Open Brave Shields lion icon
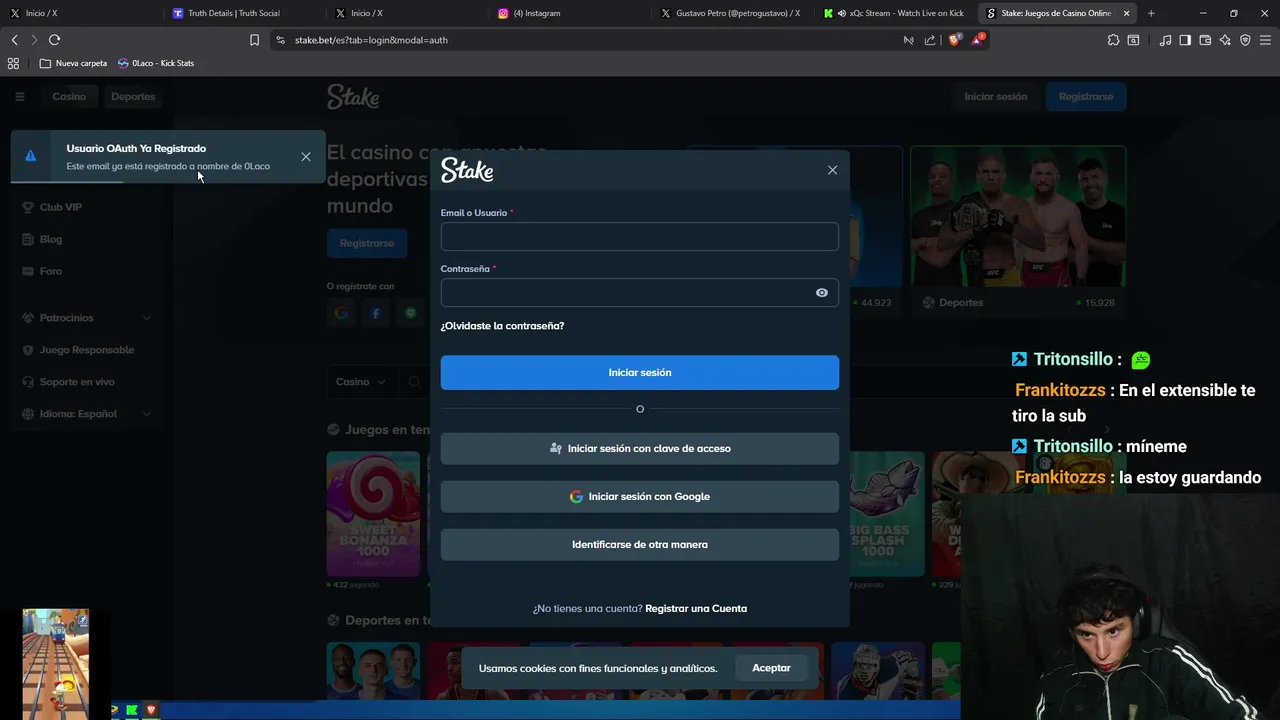Screen dimensions: 1280x720 954,40
